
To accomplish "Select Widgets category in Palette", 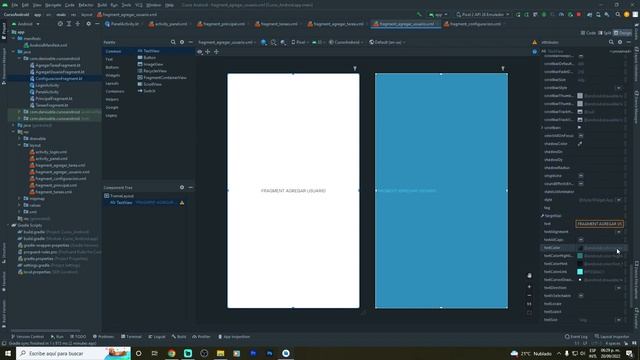I will point(113,76).
